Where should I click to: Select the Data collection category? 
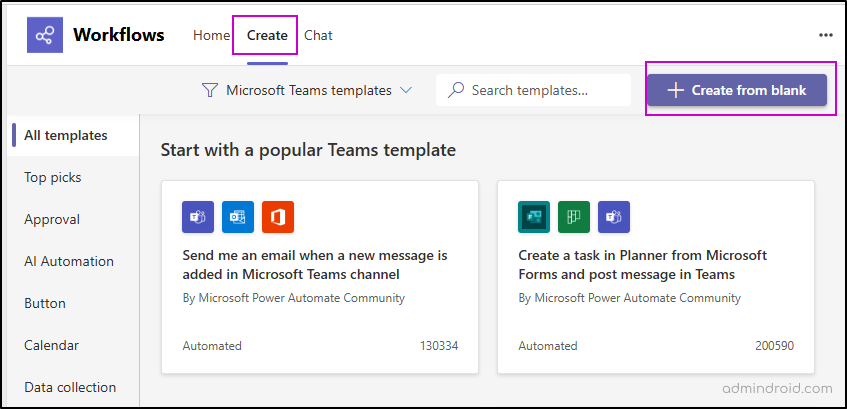[73, 387]
